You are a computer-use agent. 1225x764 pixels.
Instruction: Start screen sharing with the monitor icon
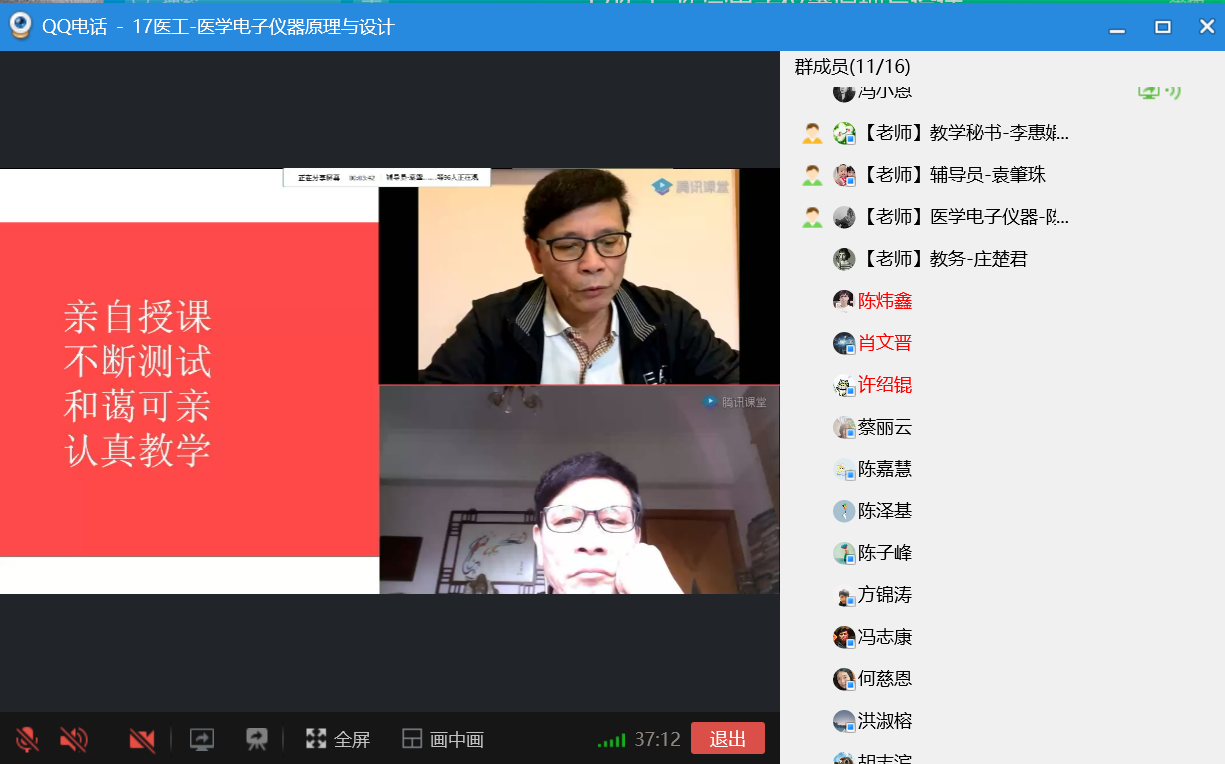click(x=202, y=740)
